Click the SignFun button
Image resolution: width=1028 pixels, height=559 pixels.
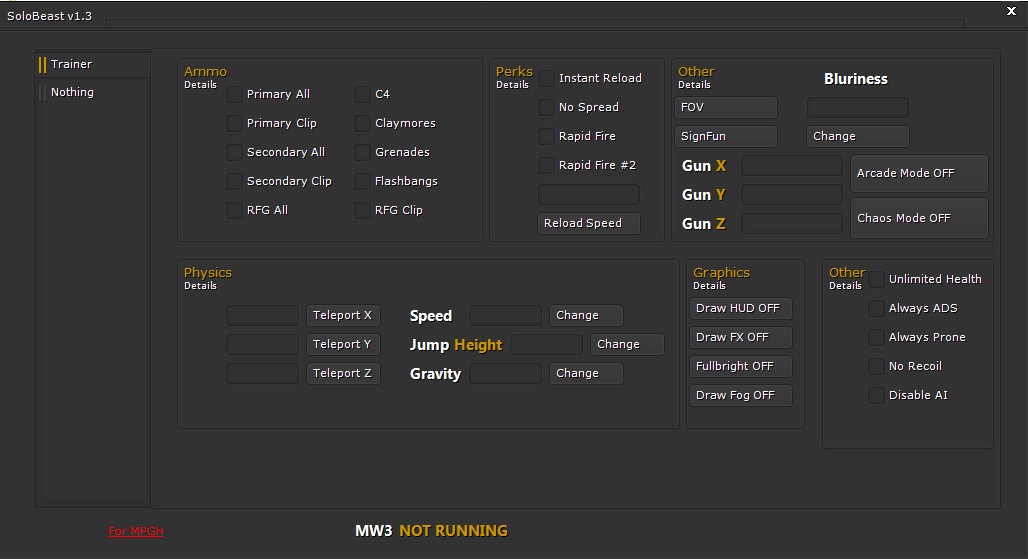coord(726,136)
